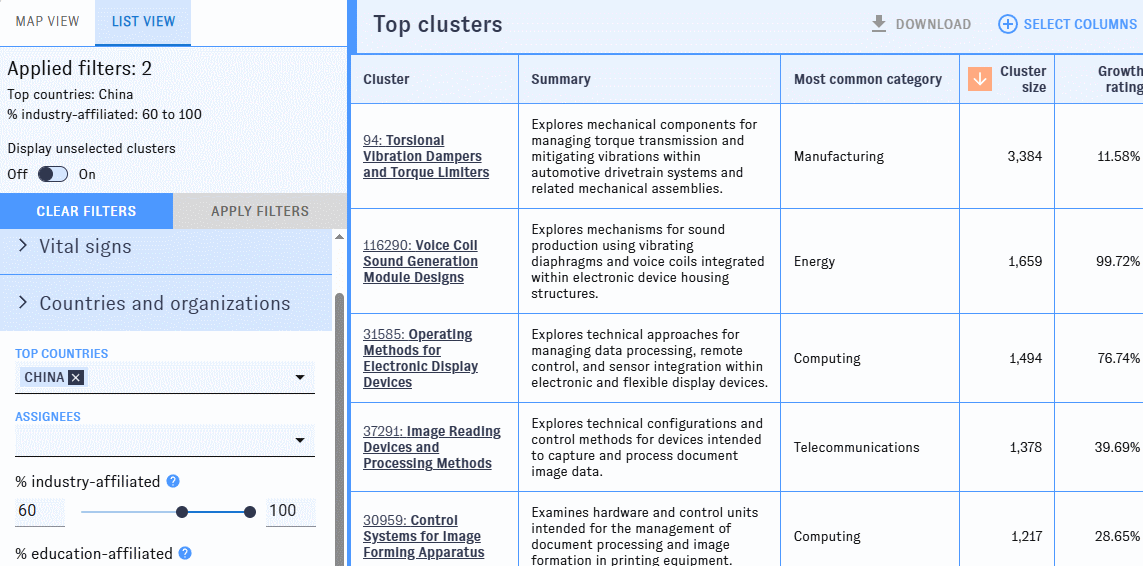Open the Top Countries dropdown arrow

tap(299, 378)
